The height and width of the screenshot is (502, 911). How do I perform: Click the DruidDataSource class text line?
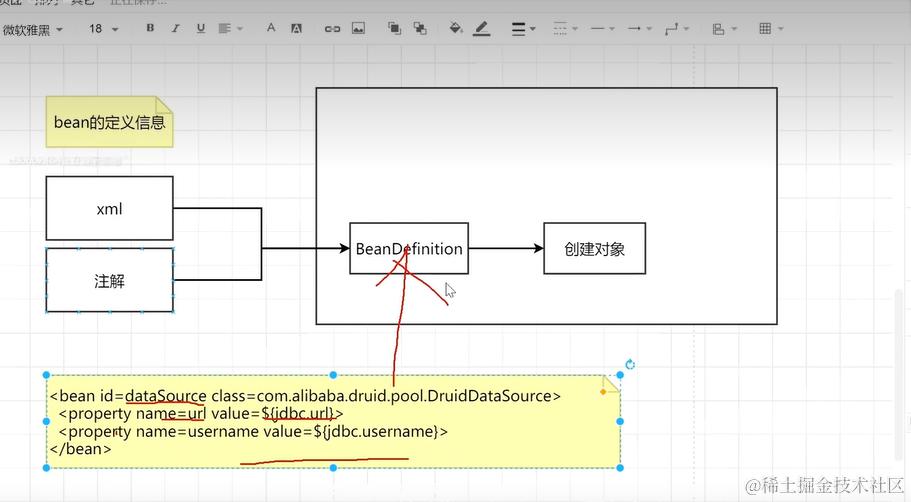pos(305,396)
